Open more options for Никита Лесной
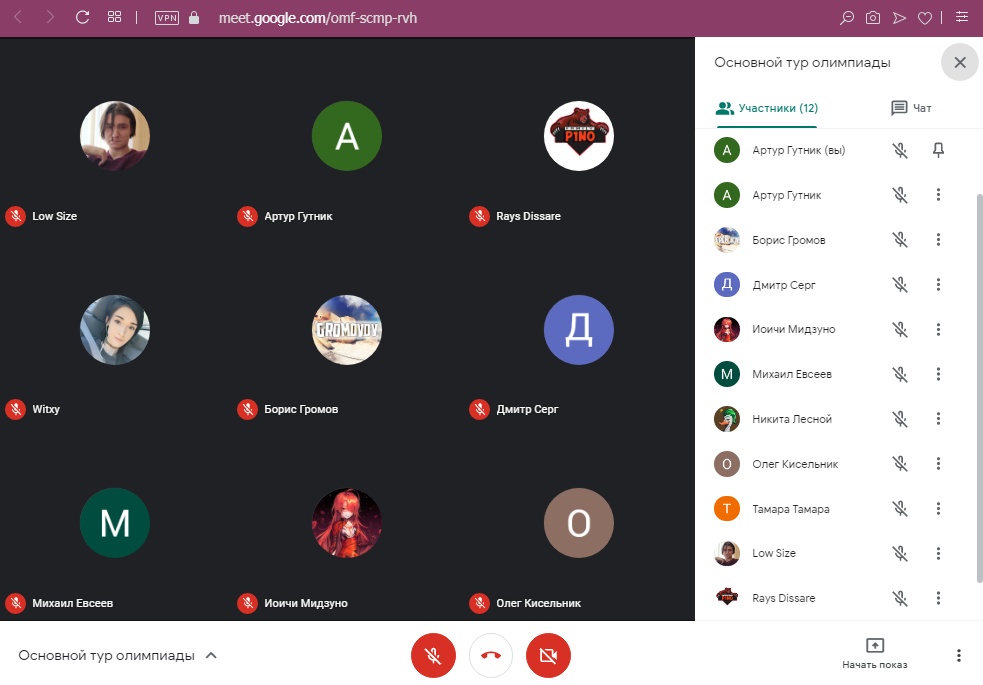Screen dimensions: 983x685 (938, 419)
